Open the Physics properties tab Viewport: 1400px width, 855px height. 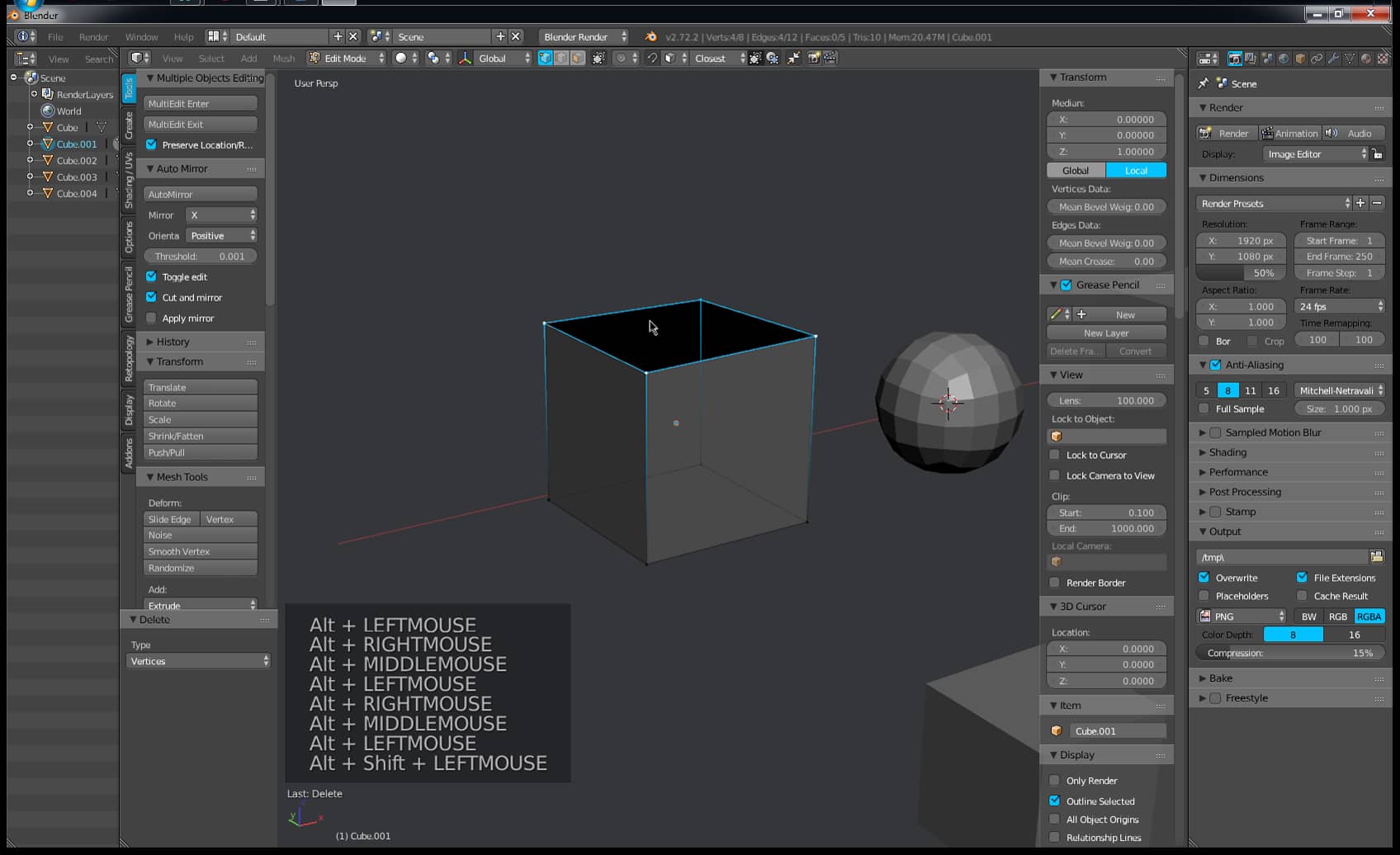1366,59
